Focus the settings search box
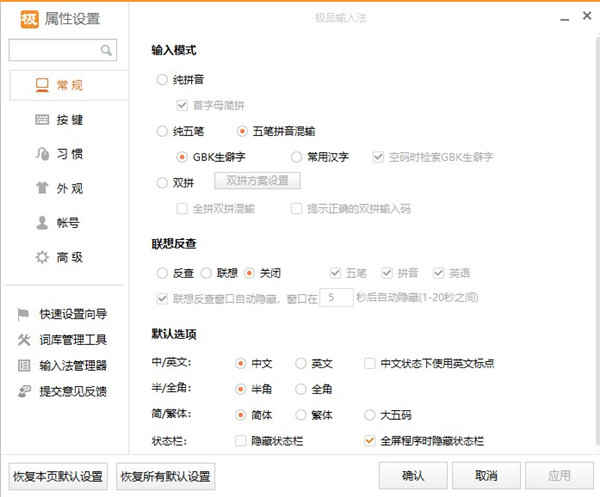 pos(63,50)
